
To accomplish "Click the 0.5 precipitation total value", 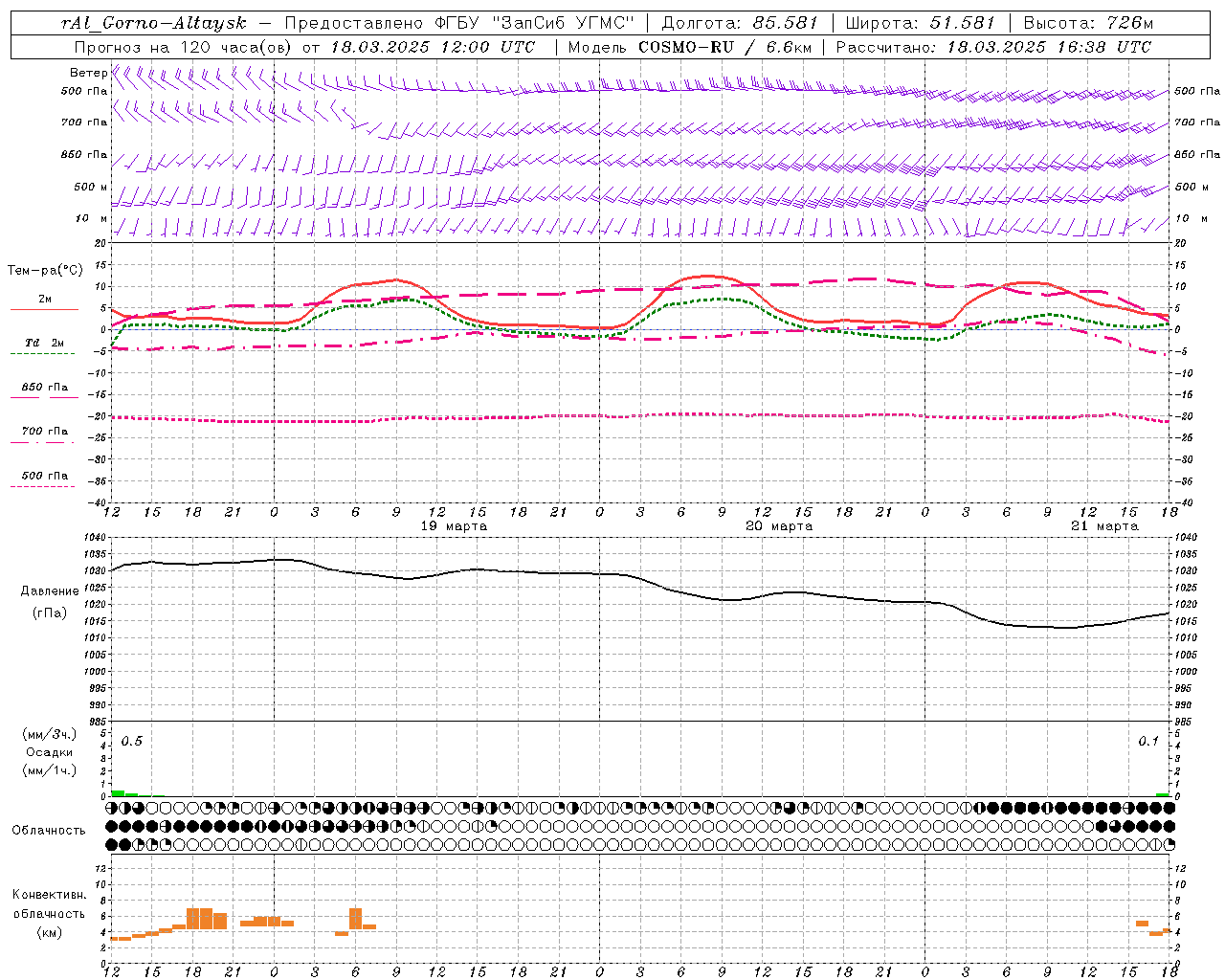I will pos(131,742).
